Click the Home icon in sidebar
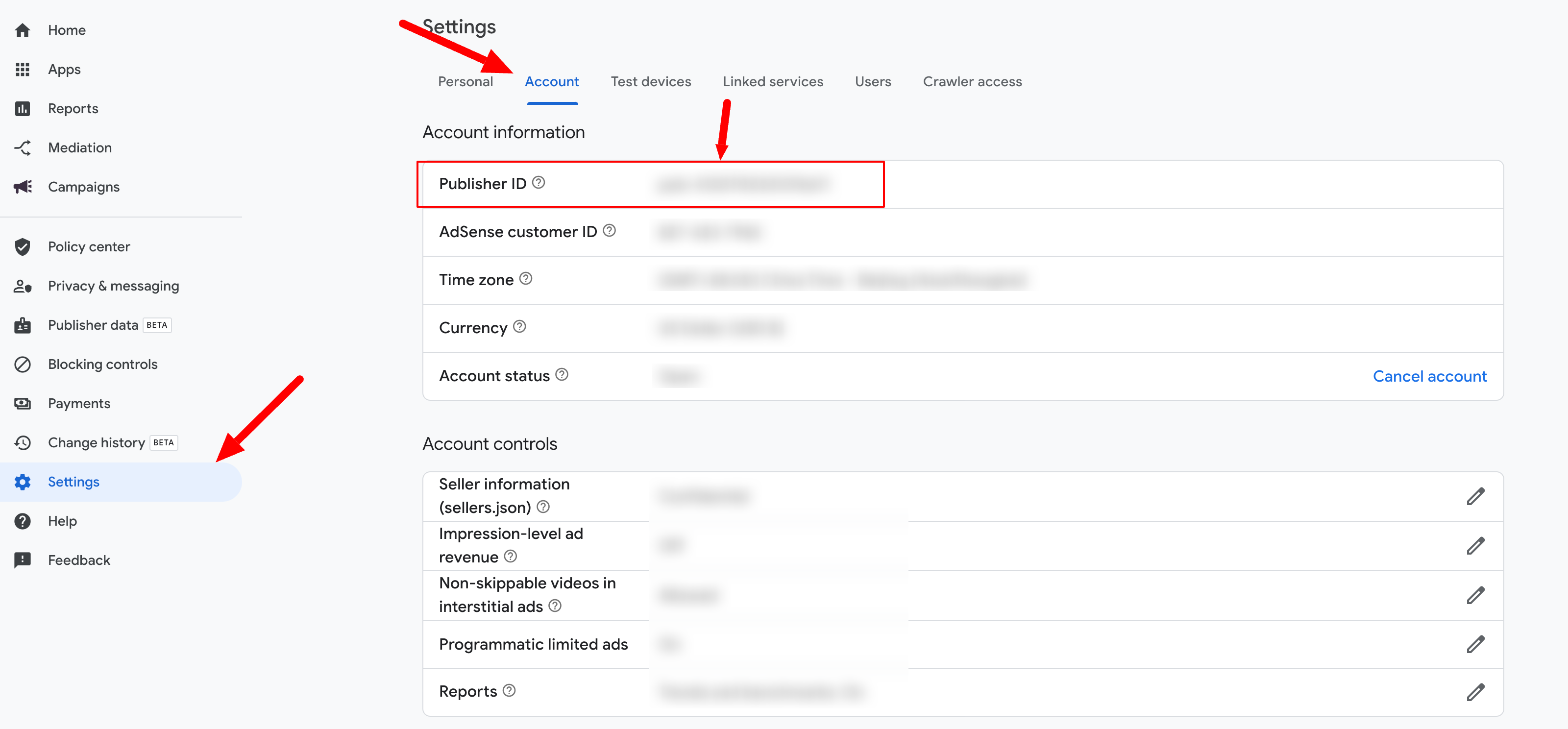Image resolution: width=1568 pixels, height=729 pixels. tap(23, 30)
